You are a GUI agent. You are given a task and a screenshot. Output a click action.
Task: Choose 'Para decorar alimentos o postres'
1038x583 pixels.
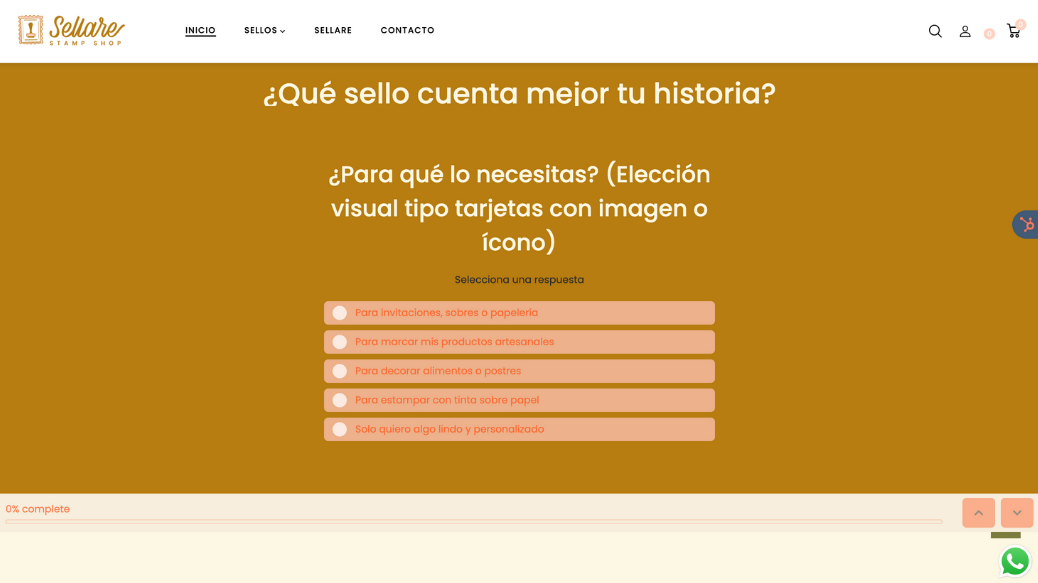coord(519,371)
